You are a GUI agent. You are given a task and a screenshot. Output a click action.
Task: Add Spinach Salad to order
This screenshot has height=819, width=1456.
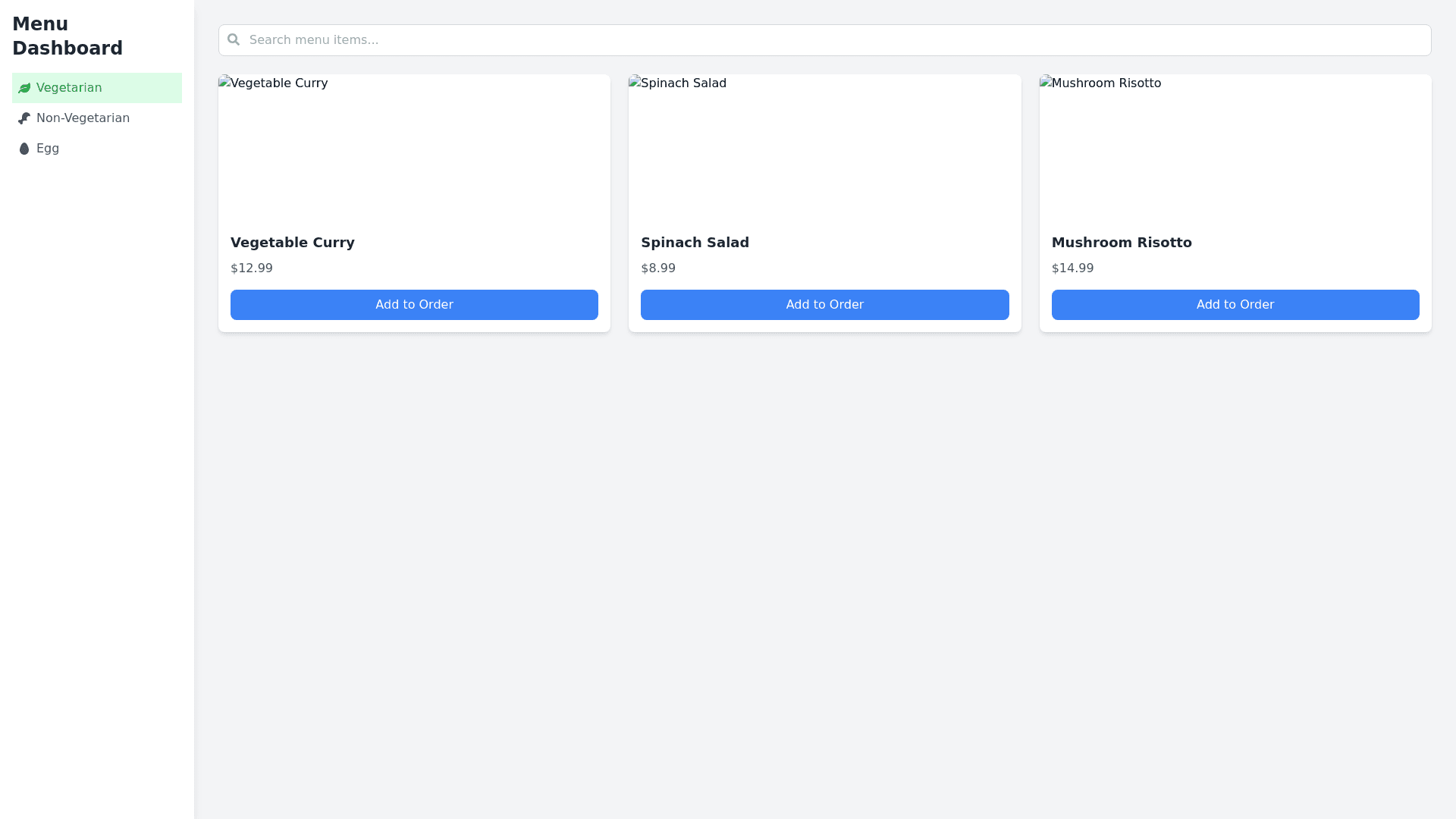pyautogui.click(x=824, y=305)
